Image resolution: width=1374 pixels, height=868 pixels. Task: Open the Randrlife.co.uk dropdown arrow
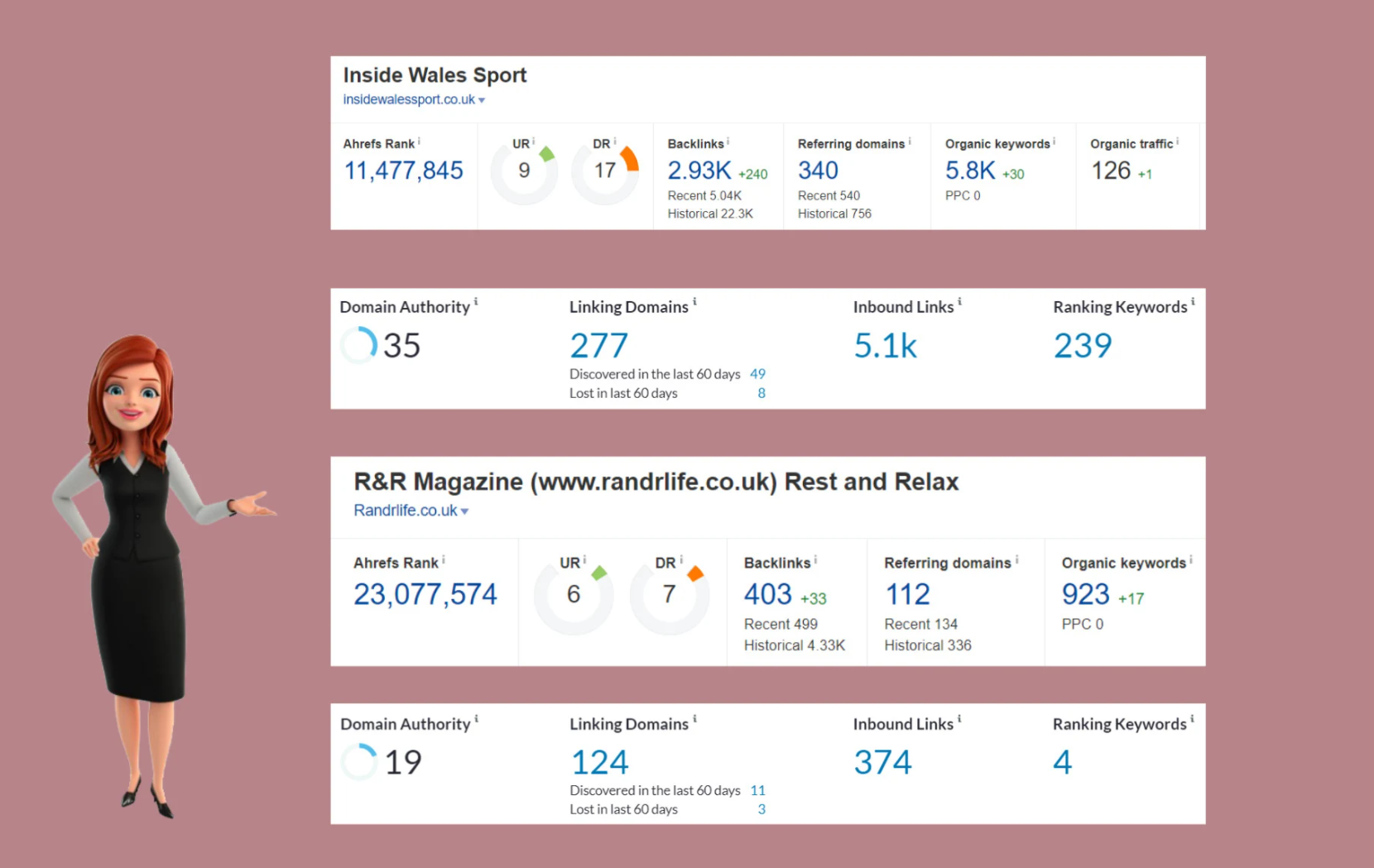[x=464, y=511]
